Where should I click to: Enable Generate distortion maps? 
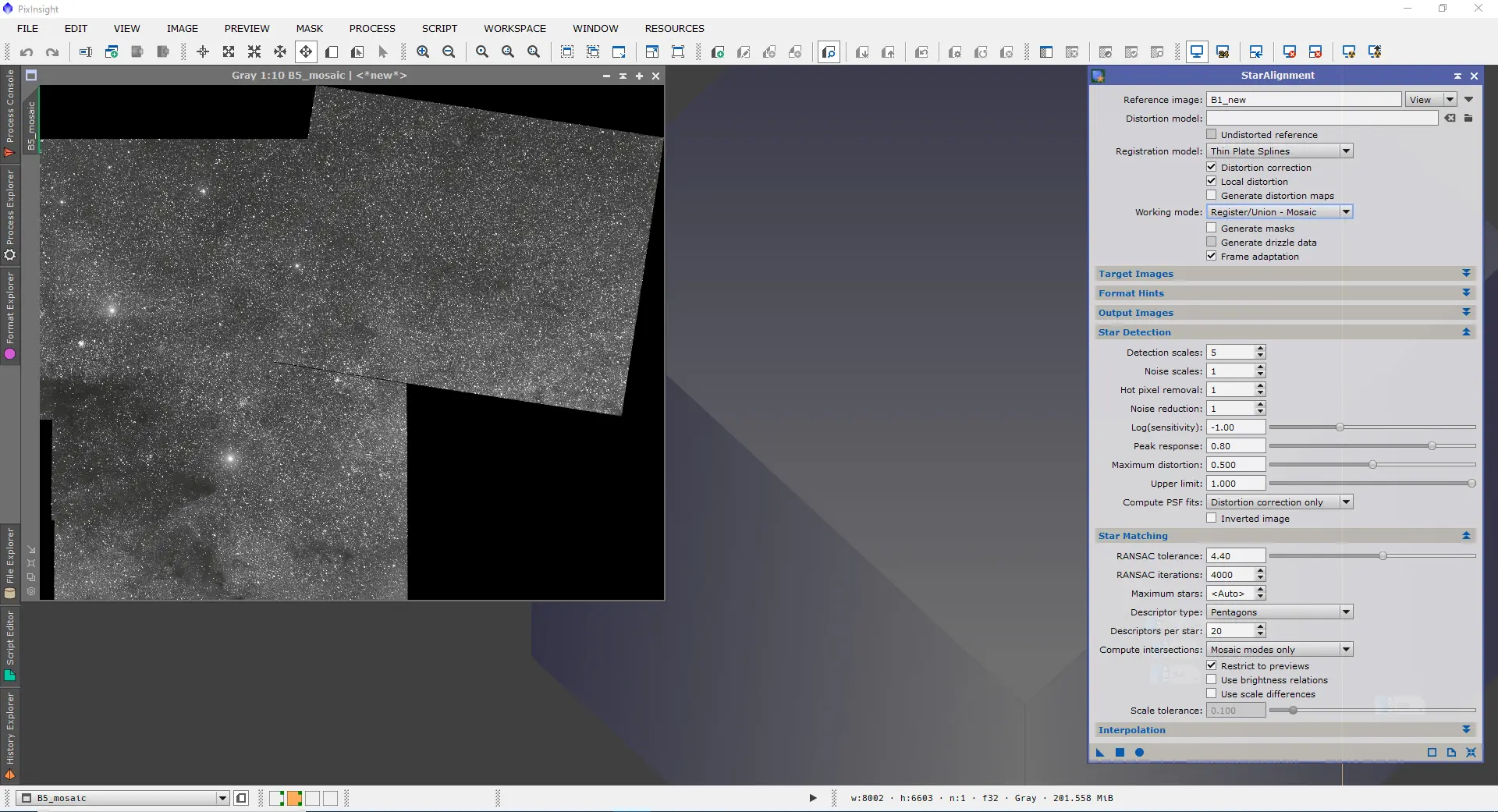point(1212,195)
